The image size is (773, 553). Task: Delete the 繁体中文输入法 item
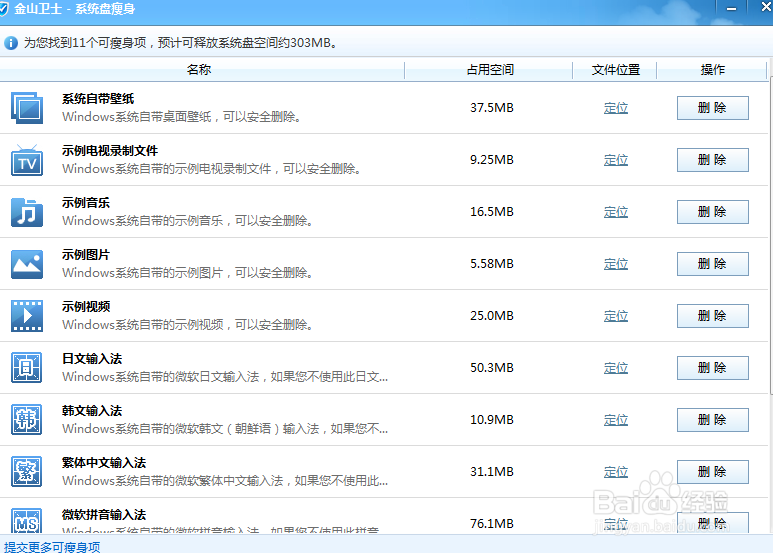(712, 472)
